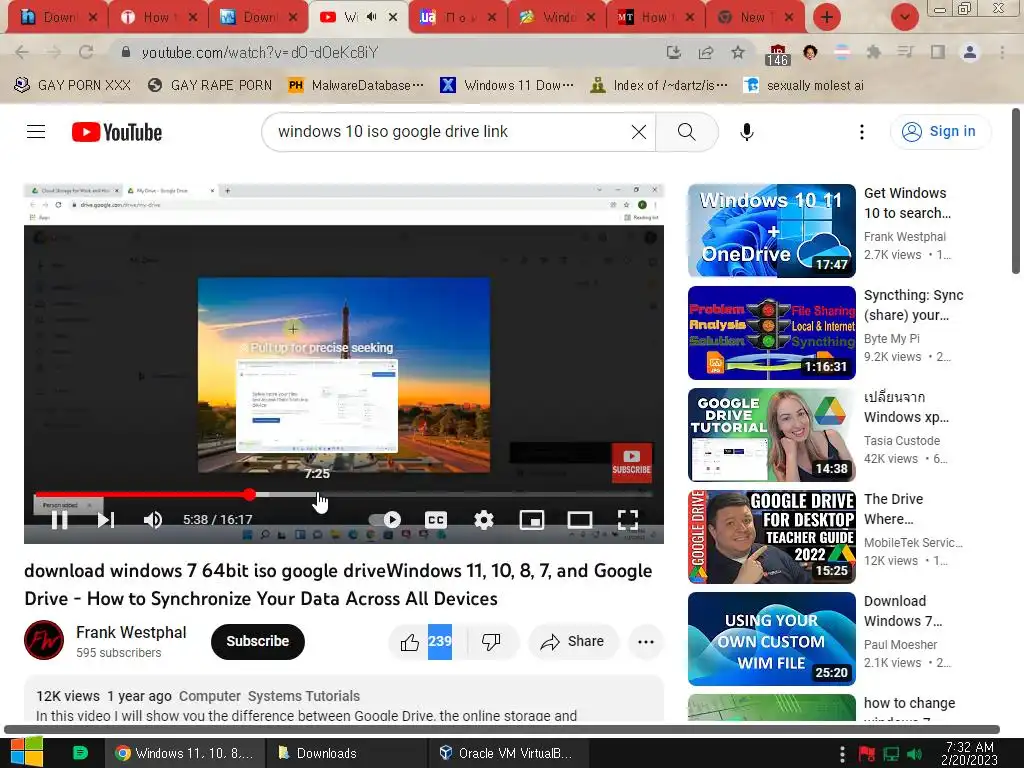1024x768 pixels.
Task: Open Chrome profile avatar icon
Action: click(x=970, y=52)
